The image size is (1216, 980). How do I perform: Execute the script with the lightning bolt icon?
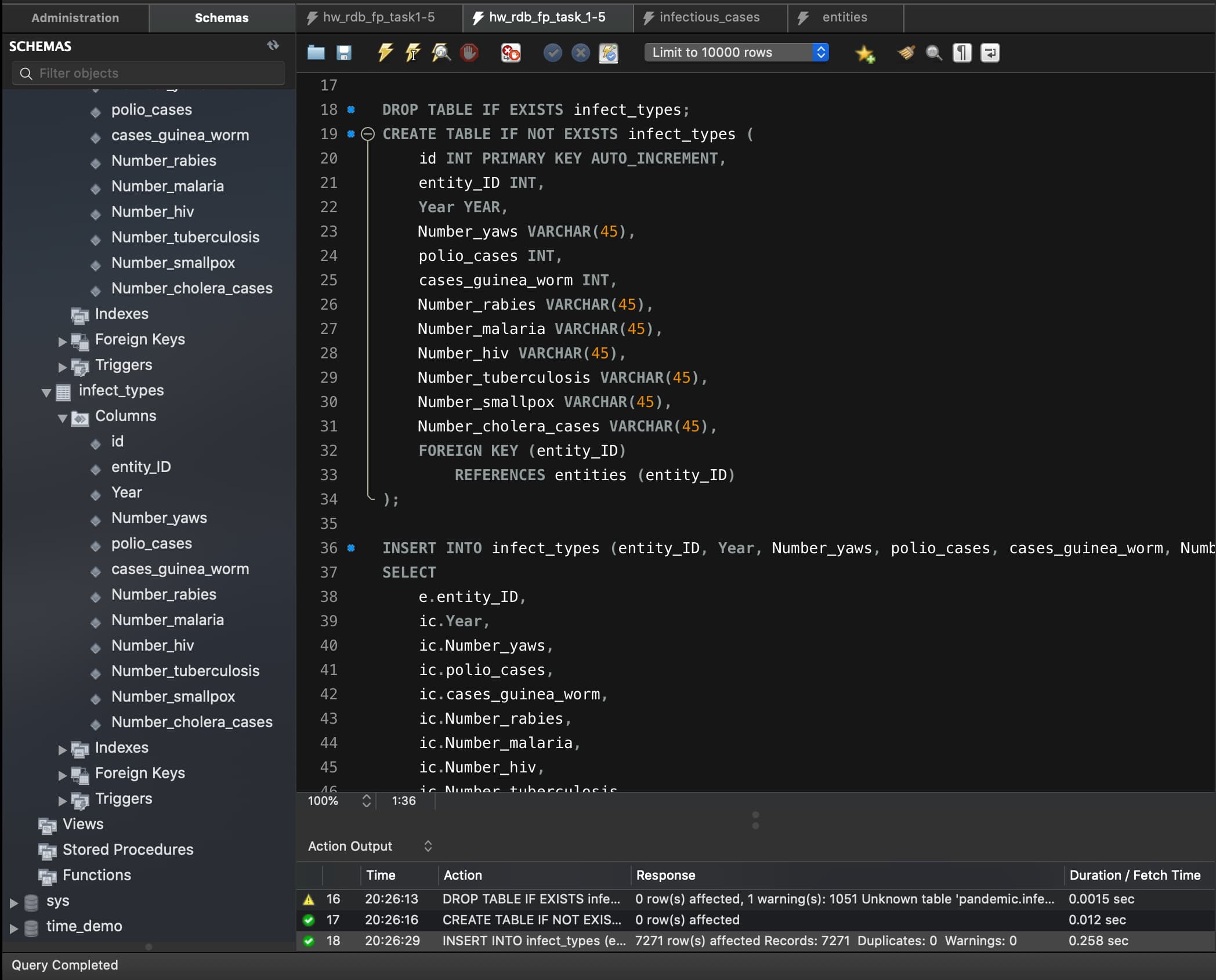point(385,53)
